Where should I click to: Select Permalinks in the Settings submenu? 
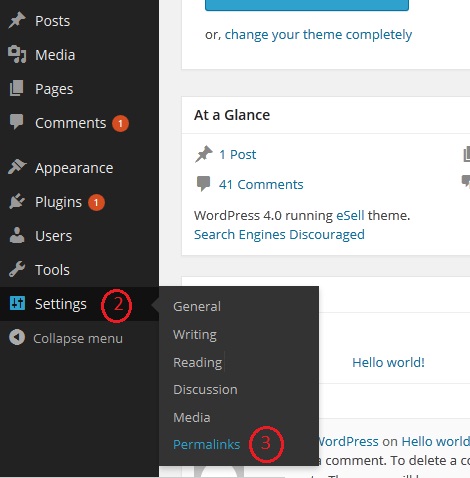click(x=207, y=444)
